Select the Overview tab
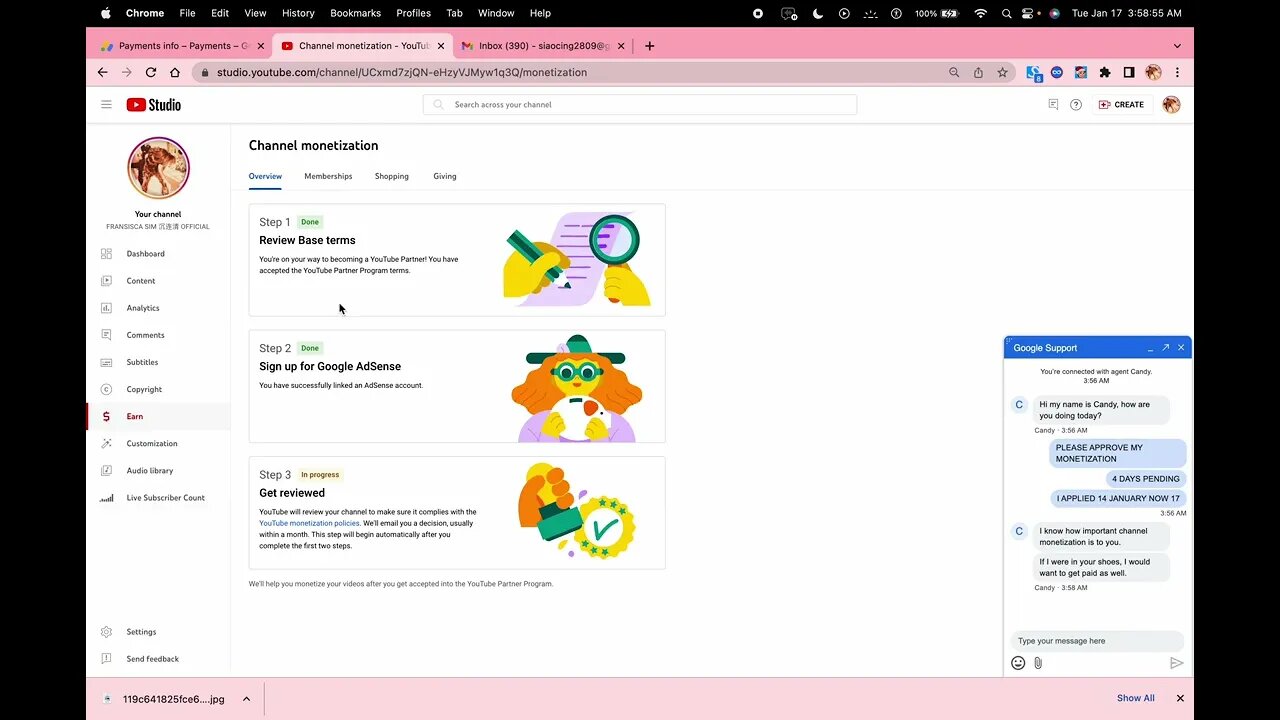 (x=265, y=176)
